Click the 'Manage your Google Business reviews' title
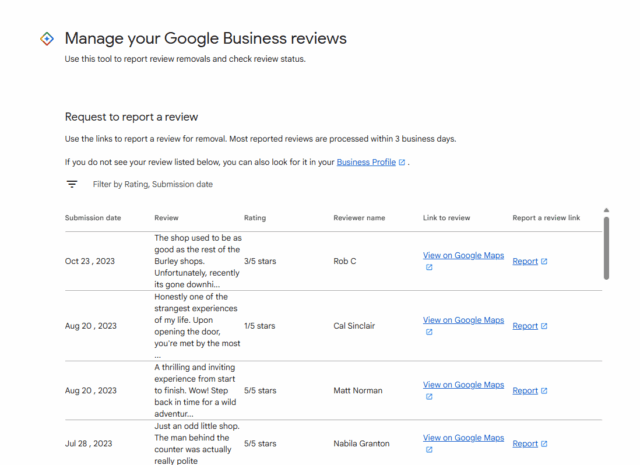The height and width of the screenshot is (465, 640). click(x=206, y=39)
